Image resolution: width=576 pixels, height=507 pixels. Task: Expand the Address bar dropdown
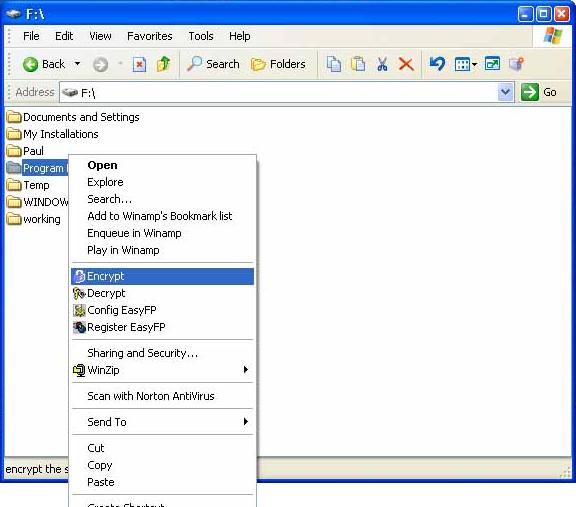[505, 92]
